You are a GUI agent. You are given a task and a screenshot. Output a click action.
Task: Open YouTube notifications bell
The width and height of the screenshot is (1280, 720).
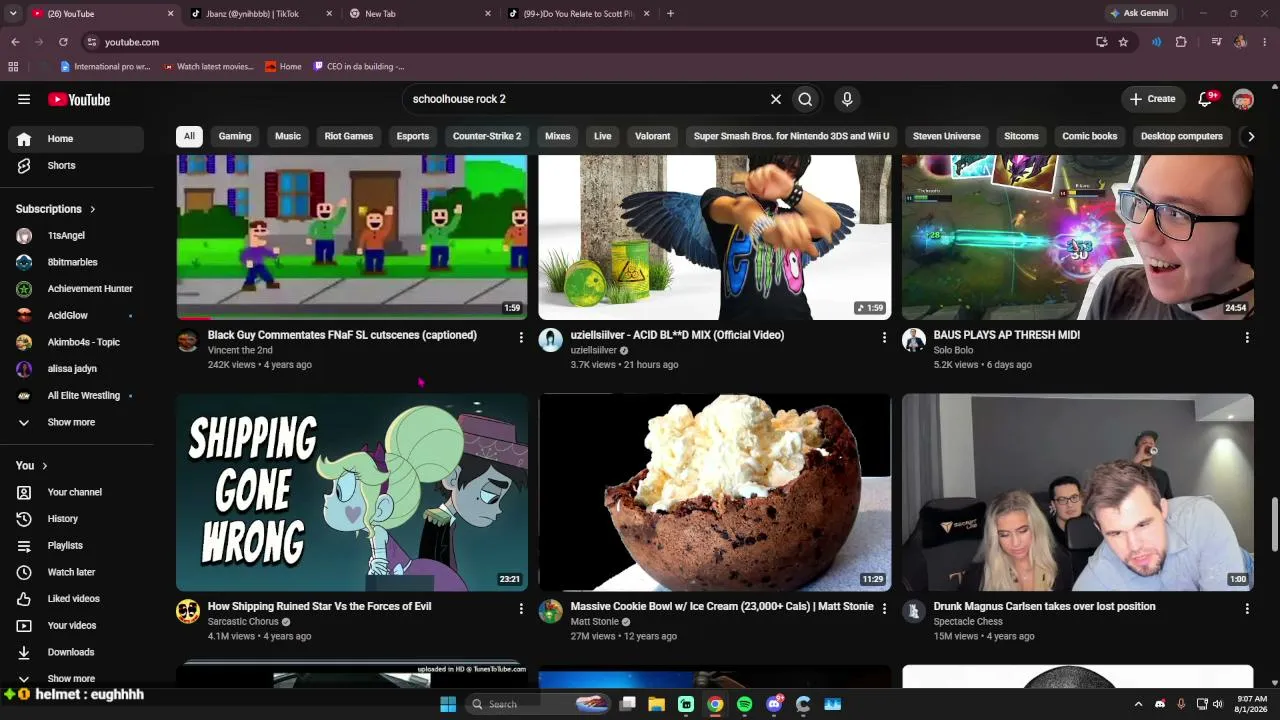[1206, 99]
